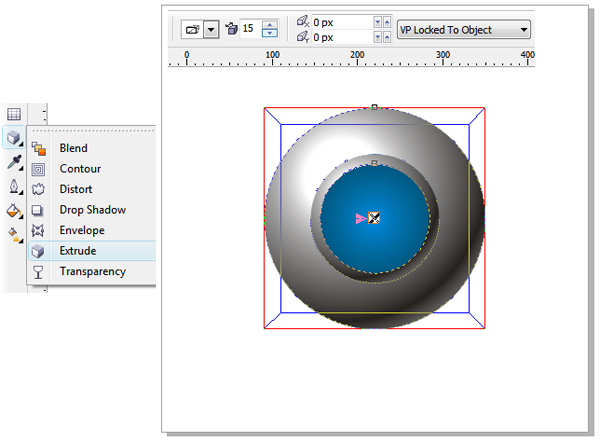The image size is (600, 442).
Task: Choose Blend from the effects menu
Action: point(73,148)
